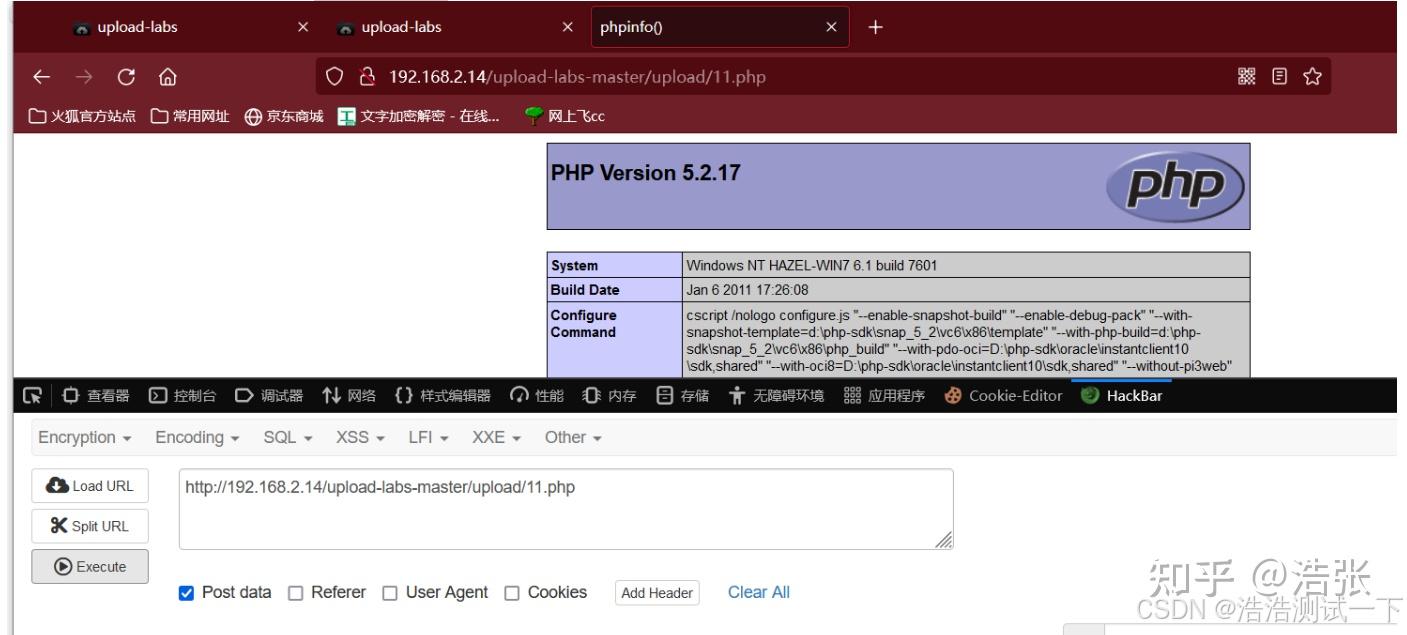1407x635 pixels.
Task: Open the 性能 performance panel
Action: 537,395
